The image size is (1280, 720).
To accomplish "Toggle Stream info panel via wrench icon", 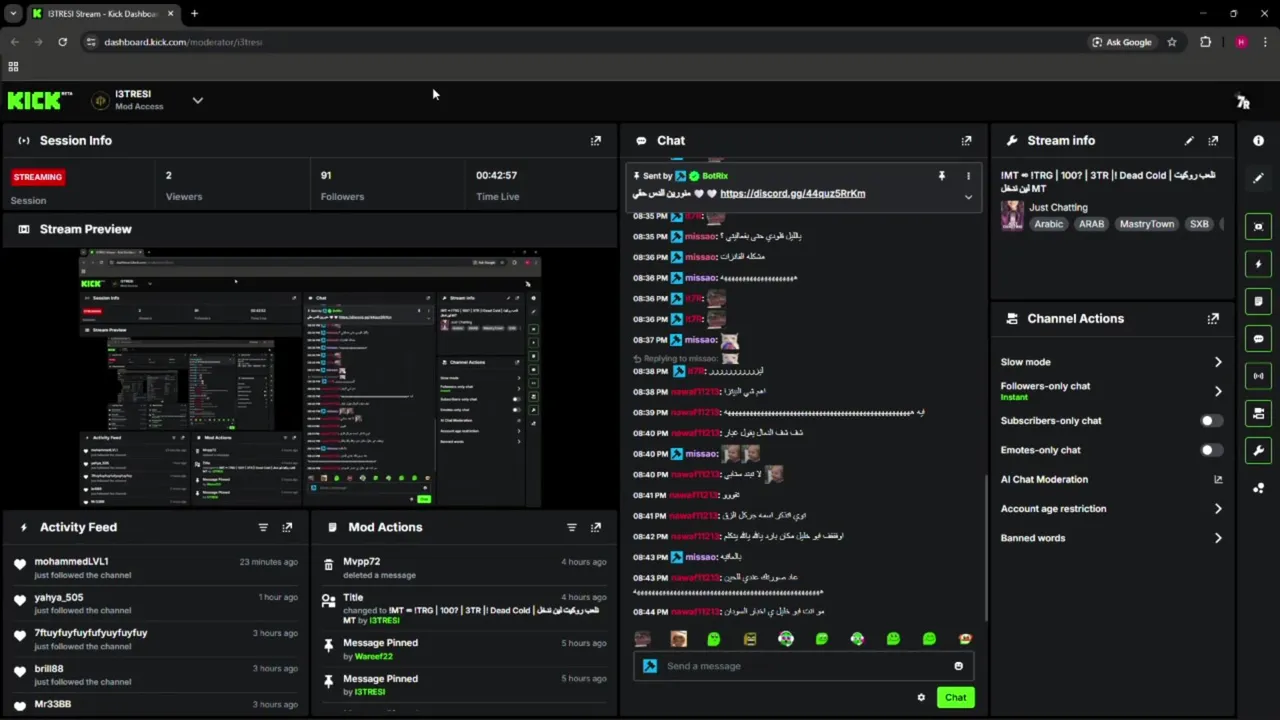I will click(x=1258, y=450).
